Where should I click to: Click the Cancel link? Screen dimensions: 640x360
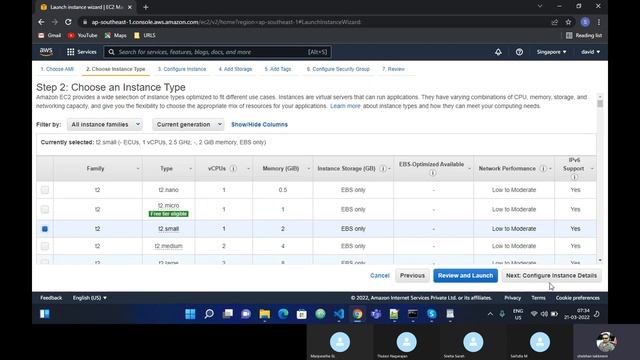pos(380,276)
